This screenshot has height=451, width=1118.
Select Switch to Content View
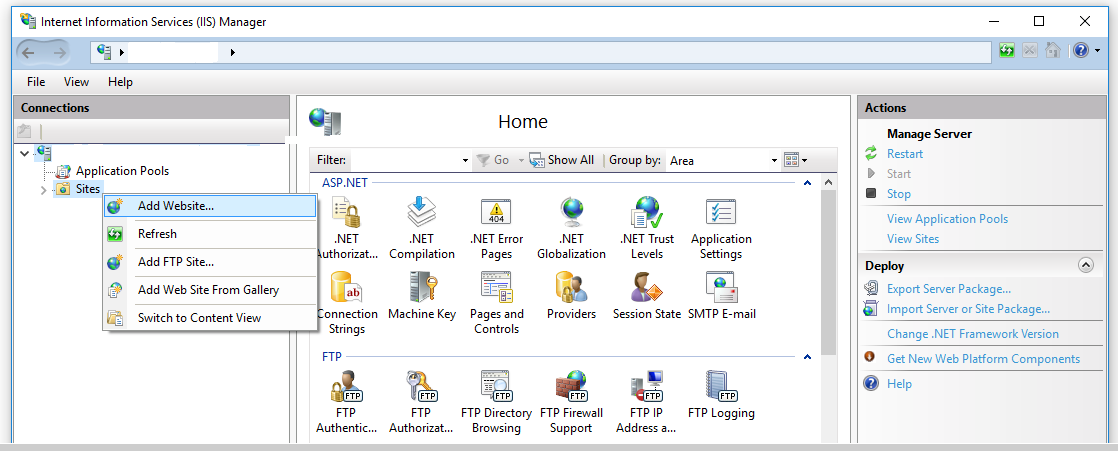pyautogui.click(x=210, y=318)
